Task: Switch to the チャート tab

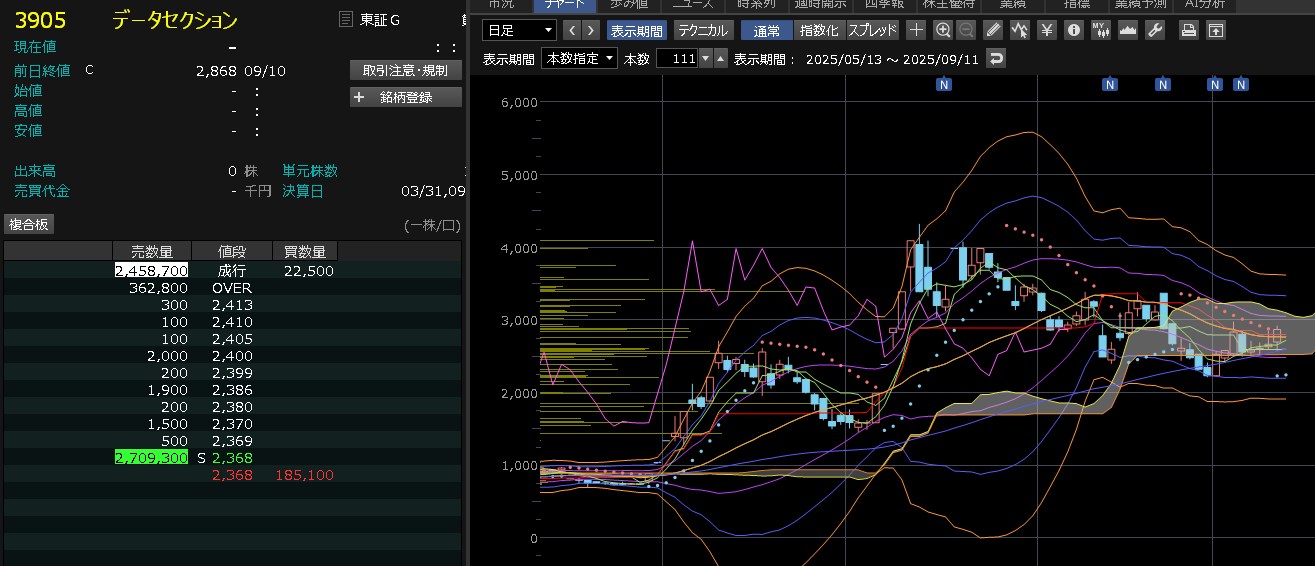Action: (563, 5)
